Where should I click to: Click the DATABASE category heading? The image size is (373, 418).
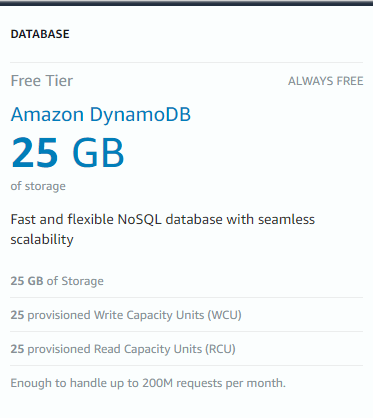point(40,34)
